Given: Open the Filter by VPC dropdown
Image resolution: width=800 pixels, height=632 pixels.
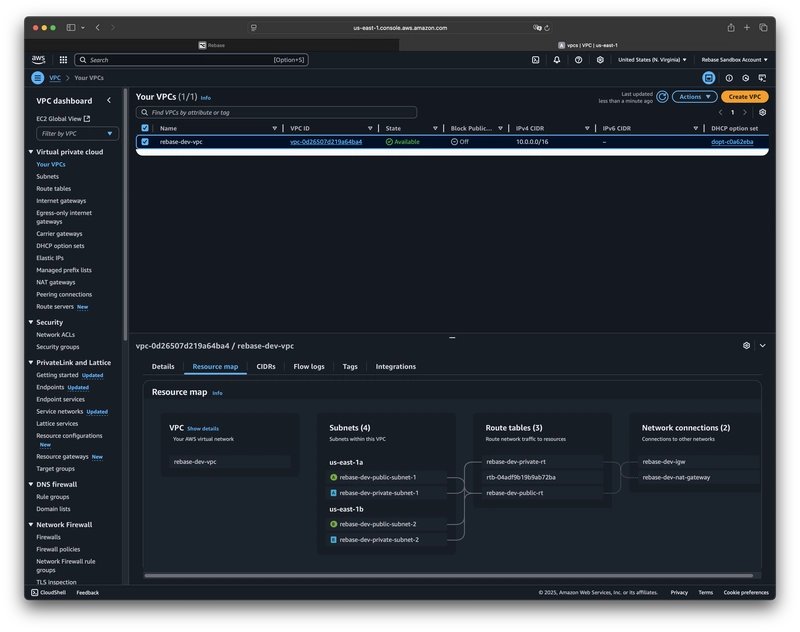Looking at the screenshot, I should click(78, 133).
